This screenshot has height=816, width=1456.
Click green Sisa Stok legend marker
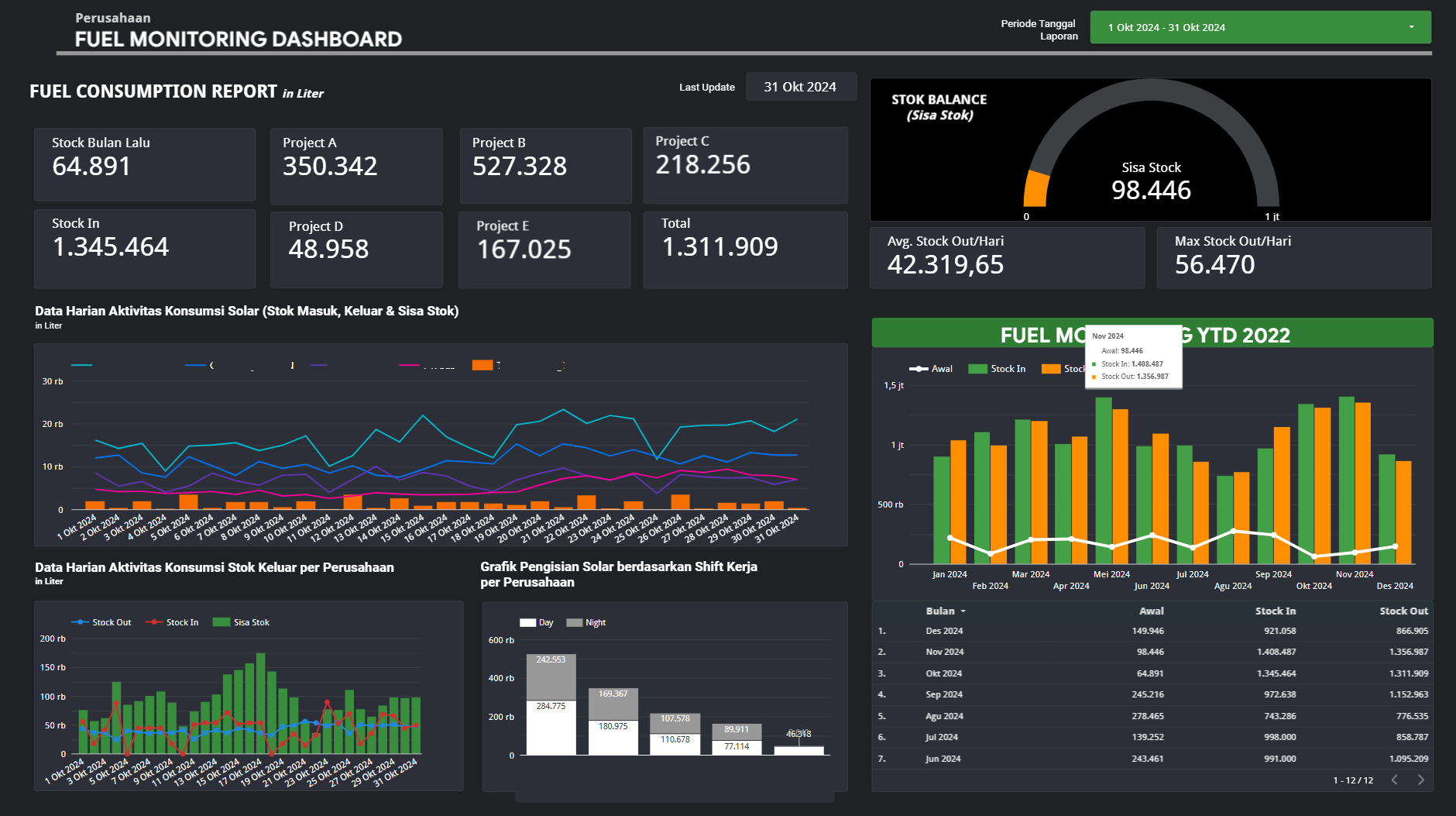(221, 622)
